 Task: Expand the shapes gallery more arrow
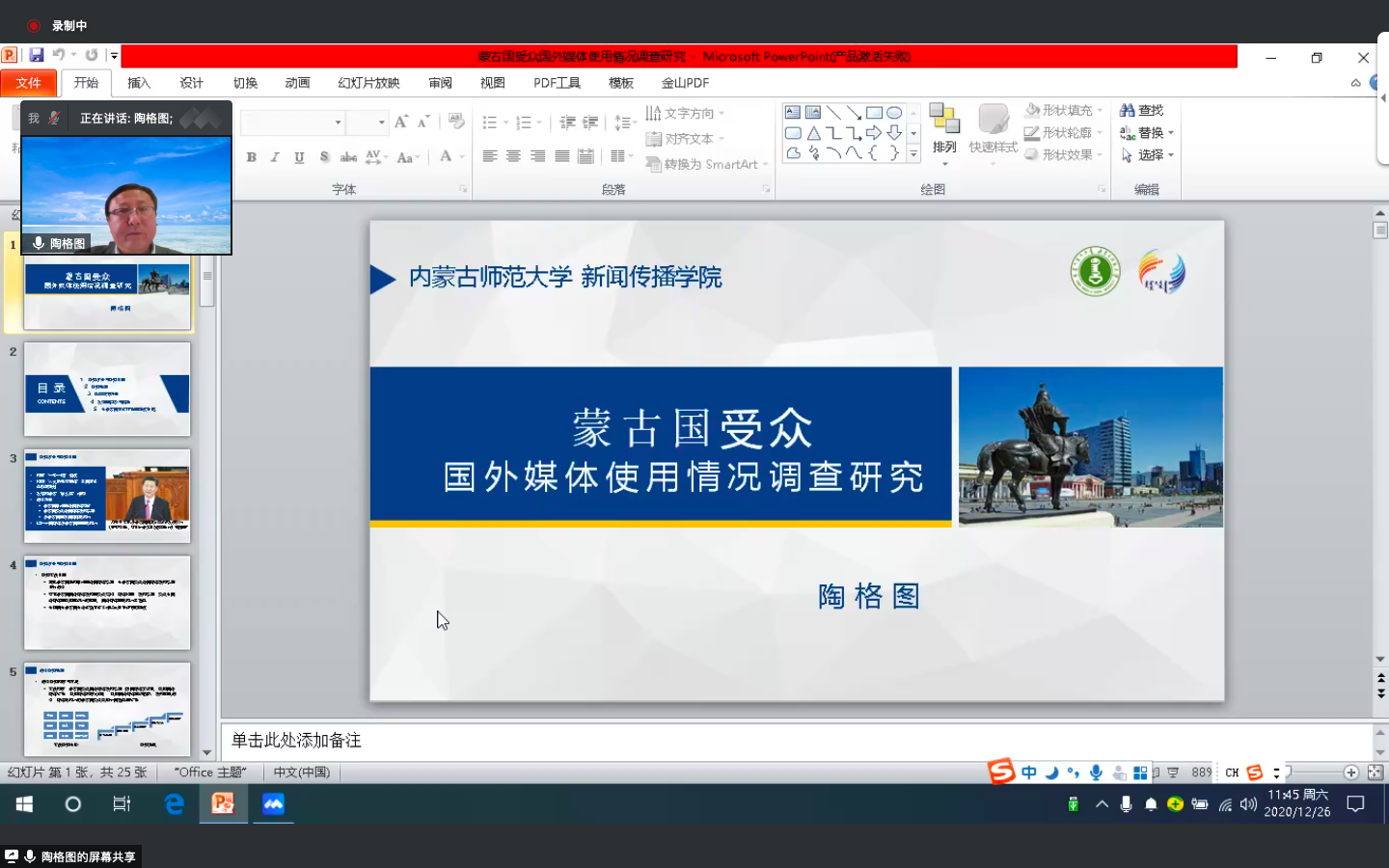pyautogui.click(x=913, y=154)
